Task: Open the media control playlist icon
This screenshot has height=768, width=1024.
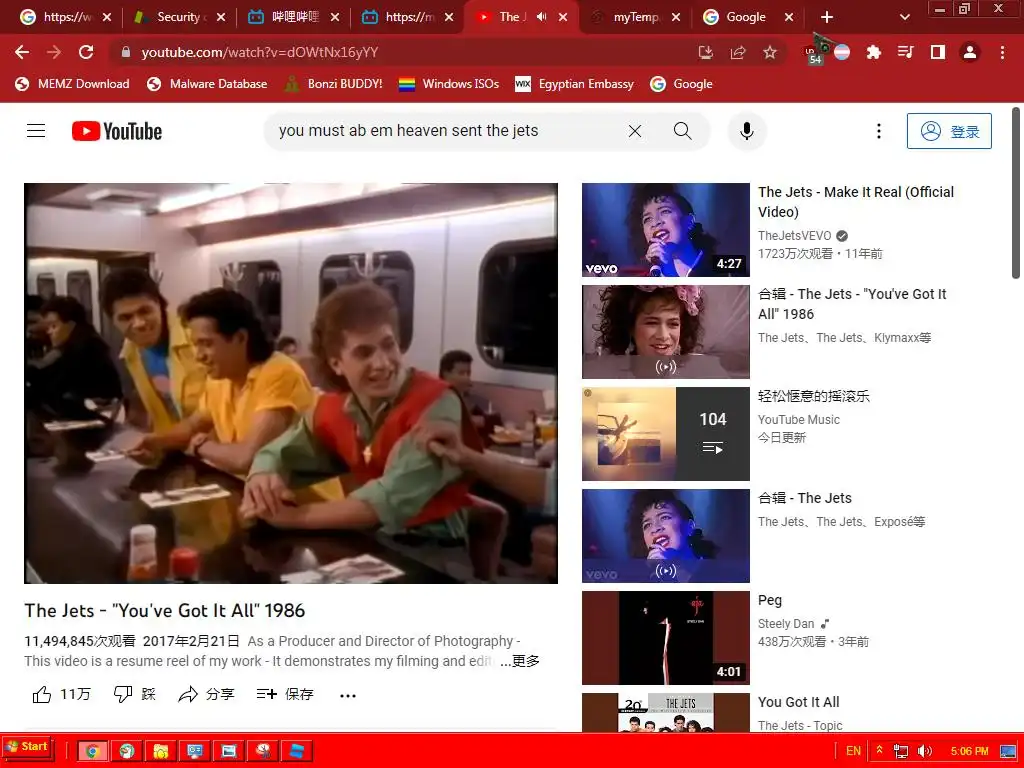Action: [906, 52]
